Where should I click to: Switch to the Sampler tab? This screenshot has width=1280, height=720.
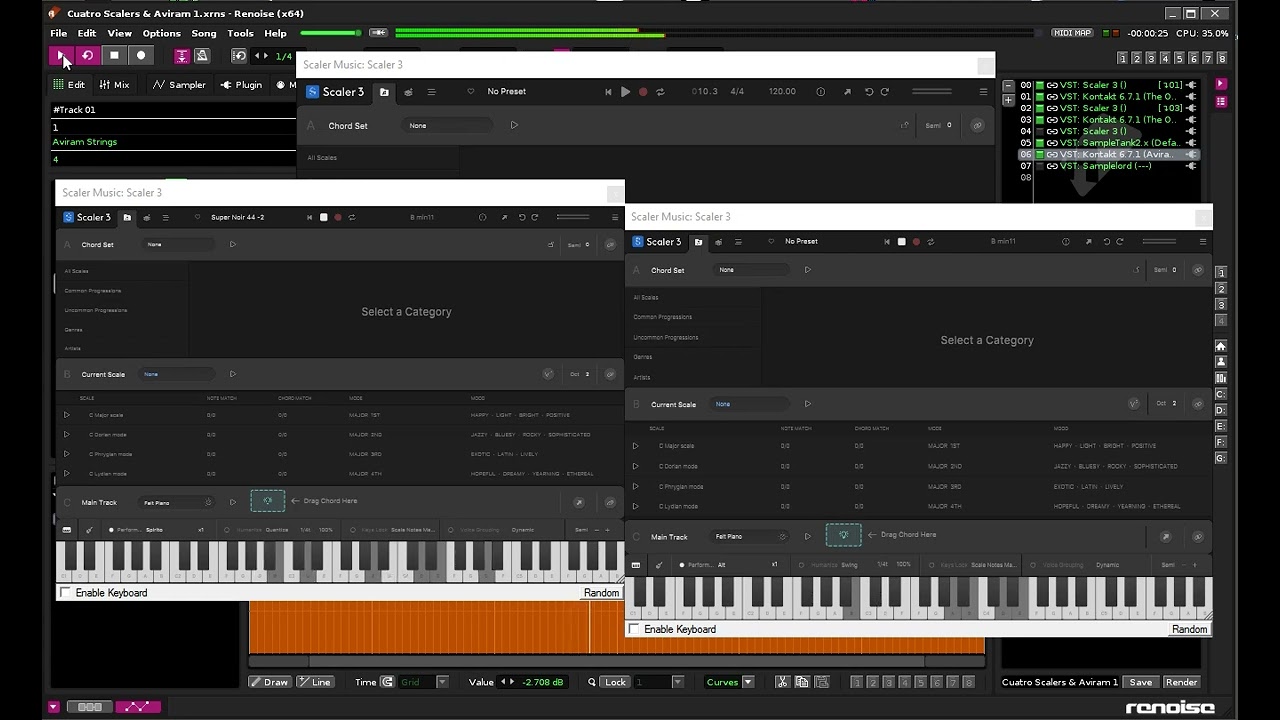point(180,85)
